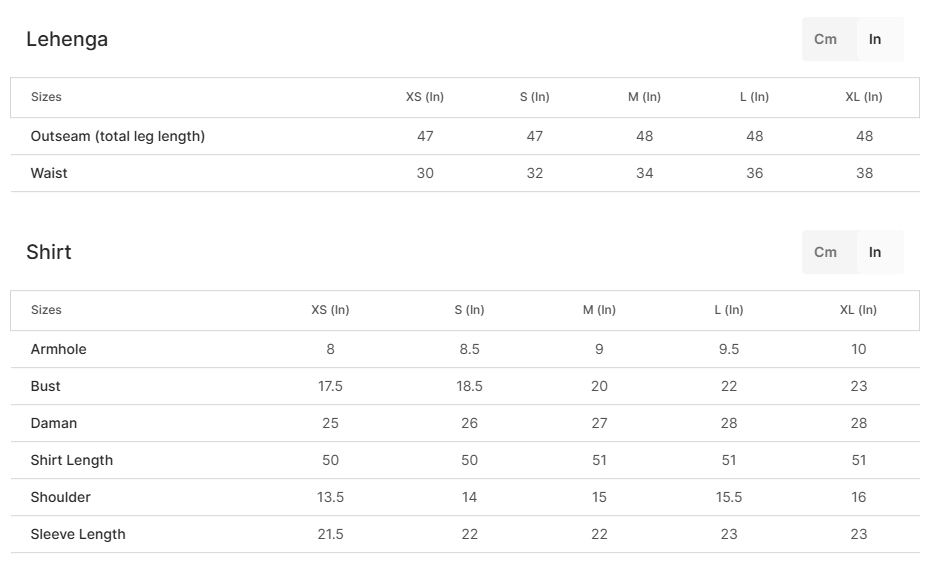The height and width of the screenshot is (570, 928).
Task: Select the Shoulder row label
Action: tap(61, 497)
